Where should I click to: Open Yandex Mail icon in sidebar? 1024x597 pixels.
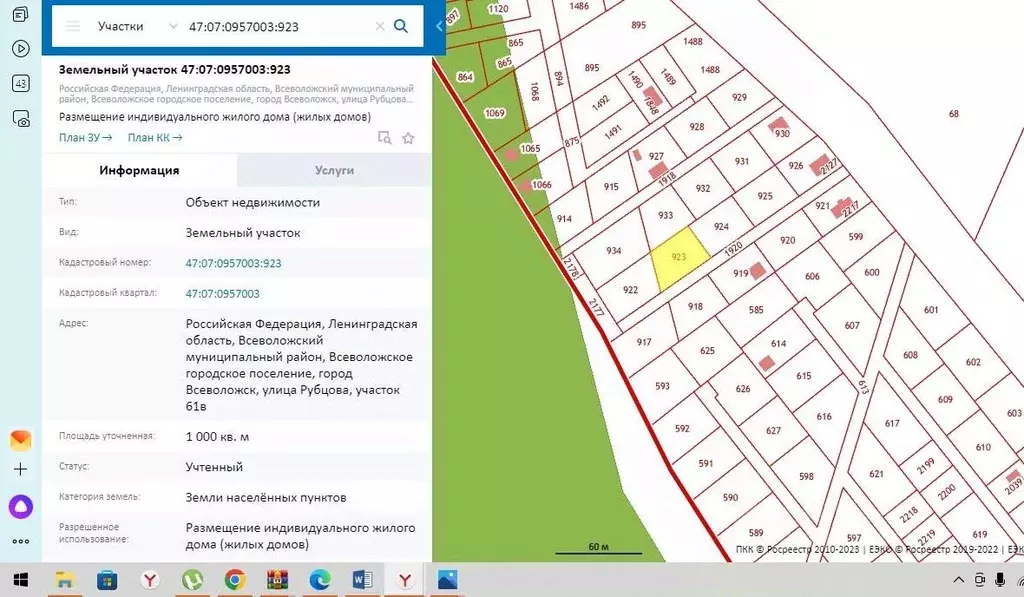[x=21, y=440]
